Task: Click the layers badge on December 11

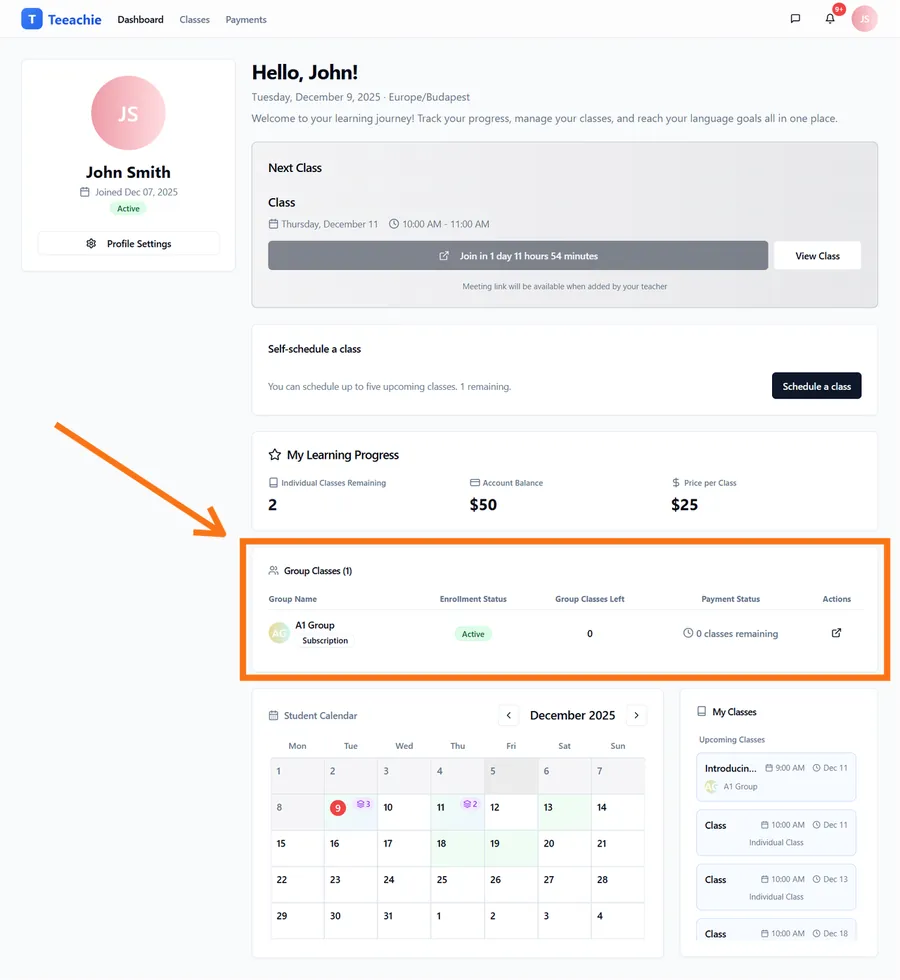Action: (x=470, y=804)
